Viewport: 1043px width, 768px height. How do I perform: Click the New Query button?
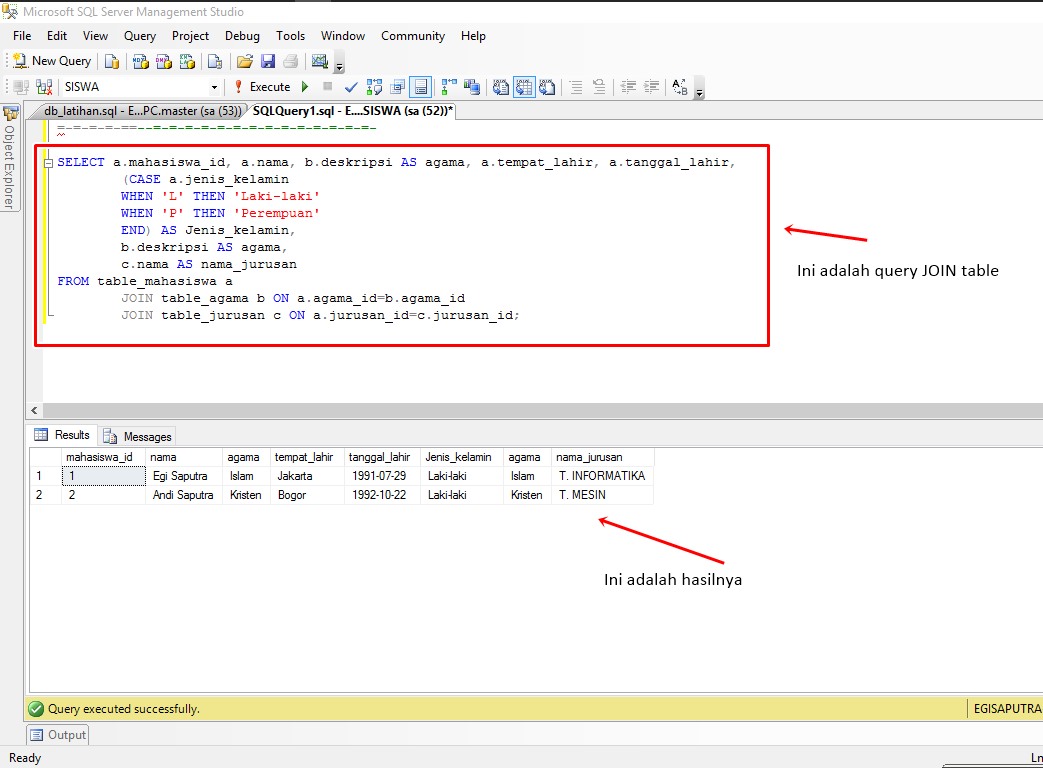tap(50, 60)
